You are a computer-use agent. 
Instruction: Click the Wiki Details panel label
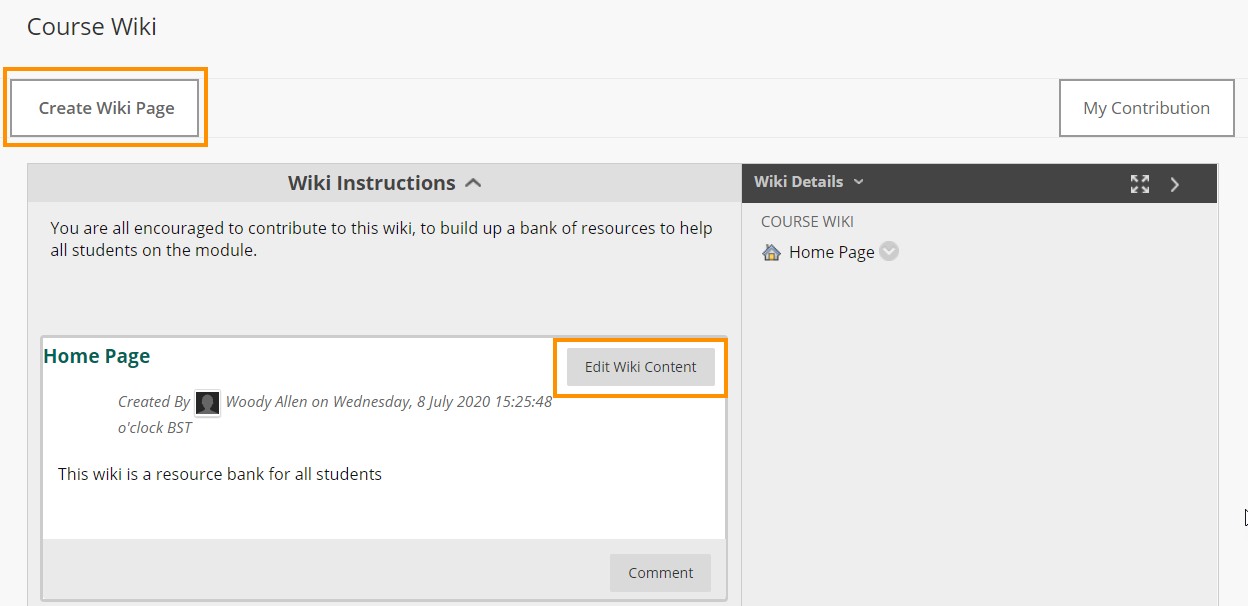(x=798, y=182)
